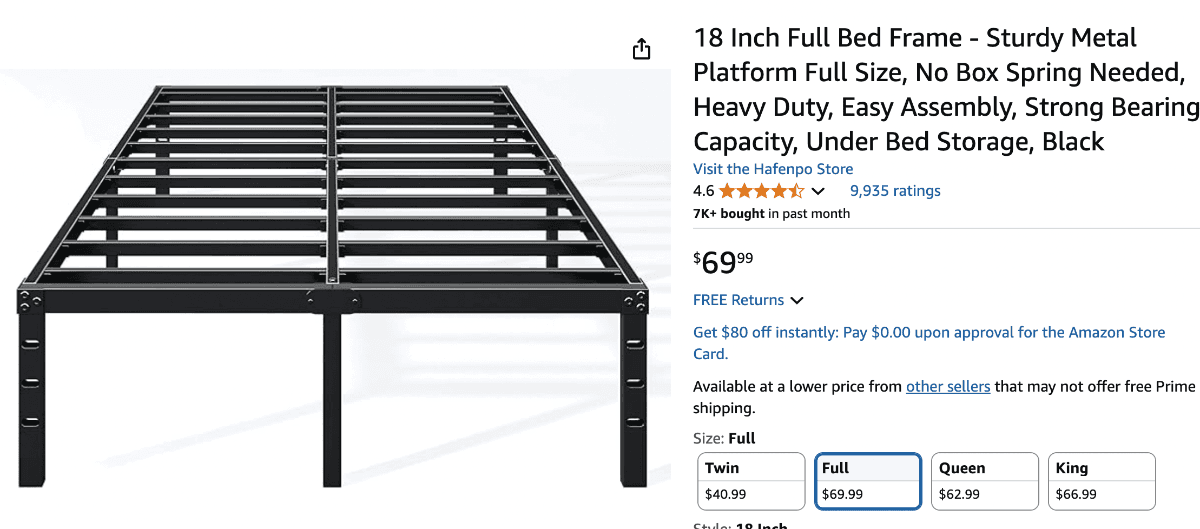Open the 9,935 ratings link
Screen dimensions: 1200x529
pyautogui.click(x=895, y=191)
